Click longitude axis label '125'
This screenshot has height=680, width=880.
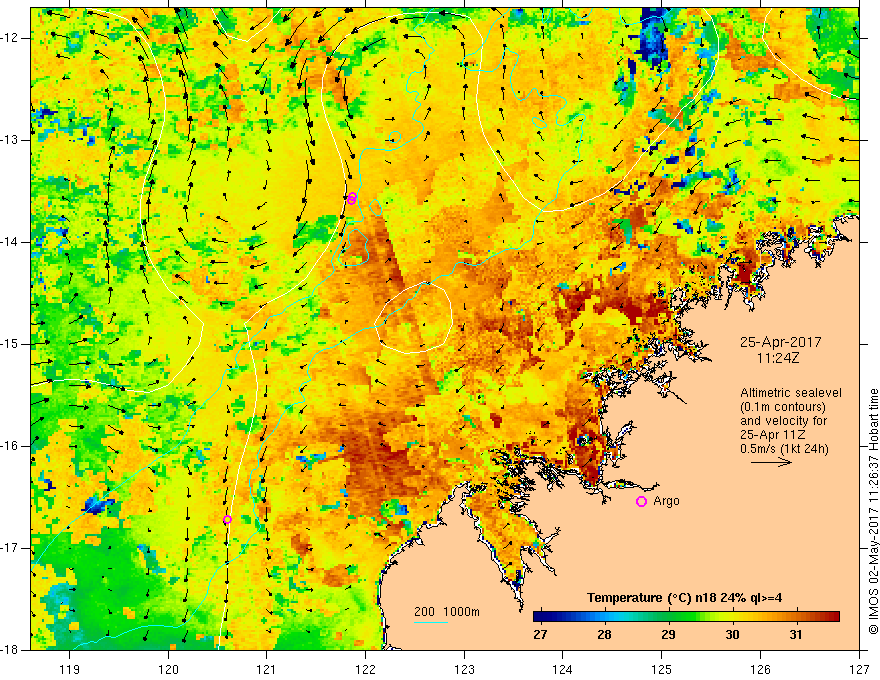pos(662,669)
